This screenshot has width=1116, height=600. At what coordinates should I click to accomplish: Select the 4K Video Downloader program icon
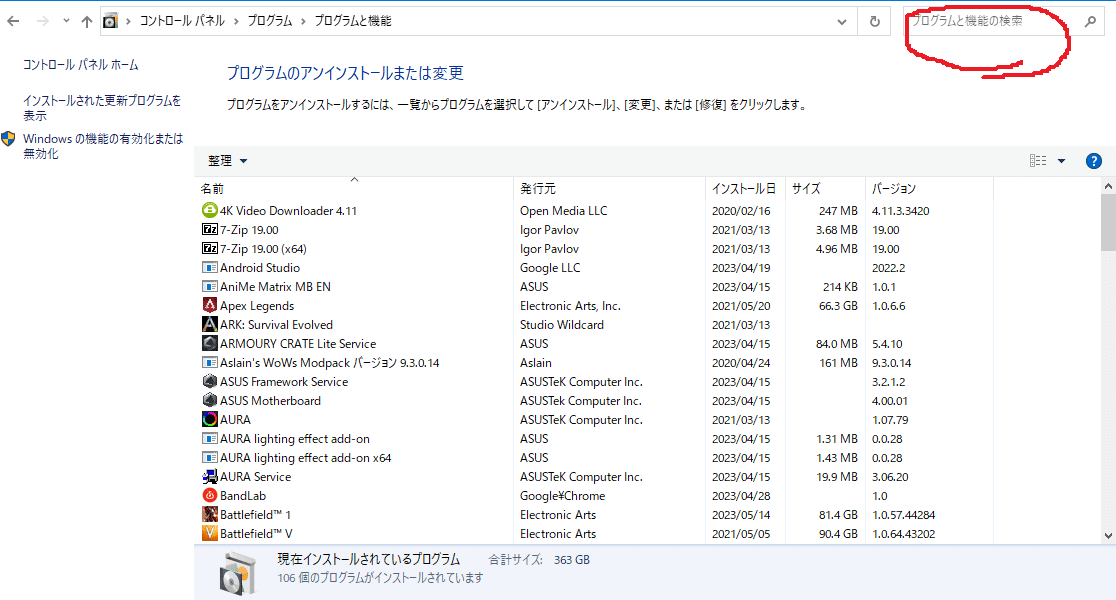point(209,210)
